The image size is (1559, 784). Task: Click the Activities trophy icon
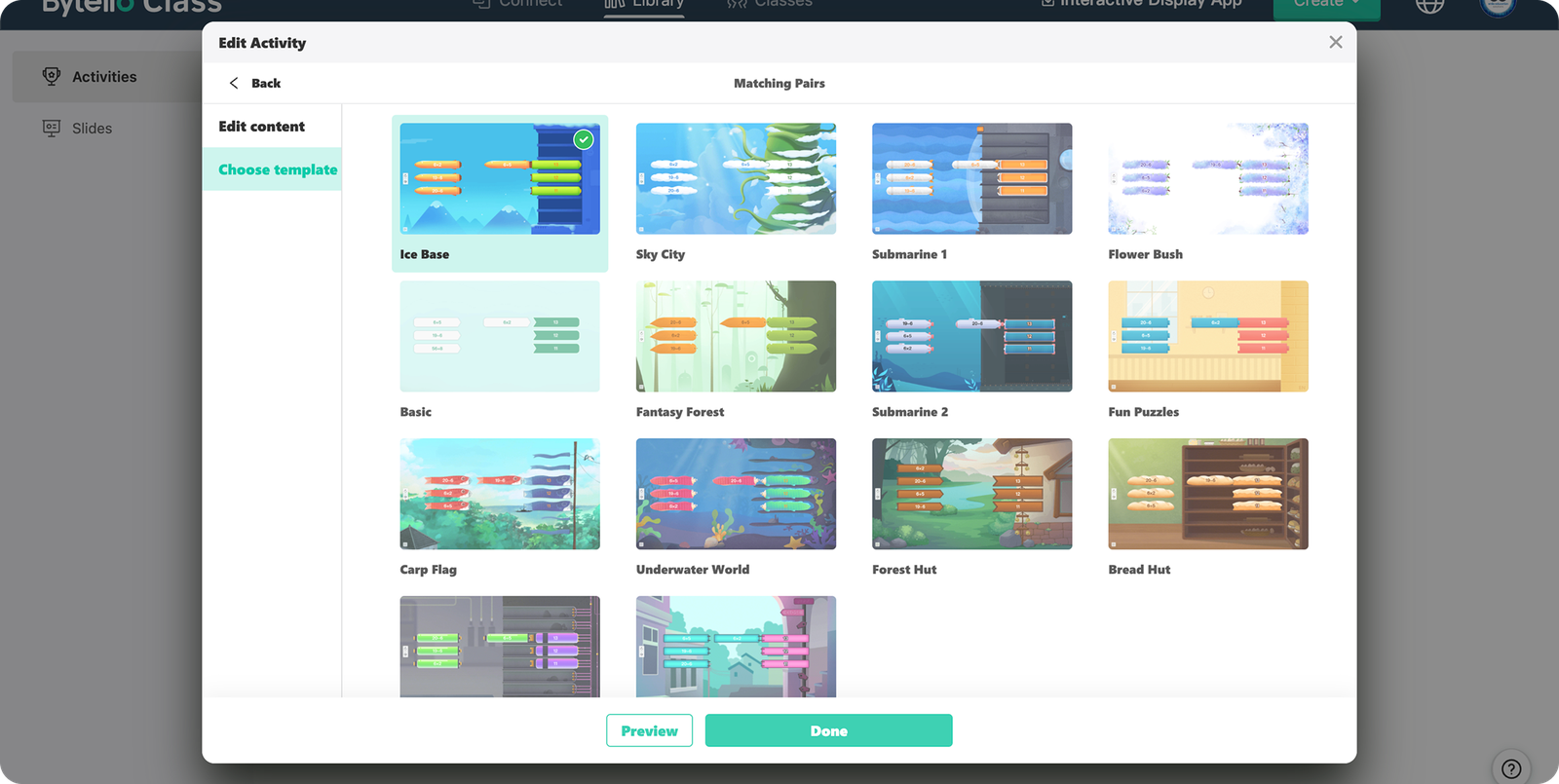click(52, 76)
